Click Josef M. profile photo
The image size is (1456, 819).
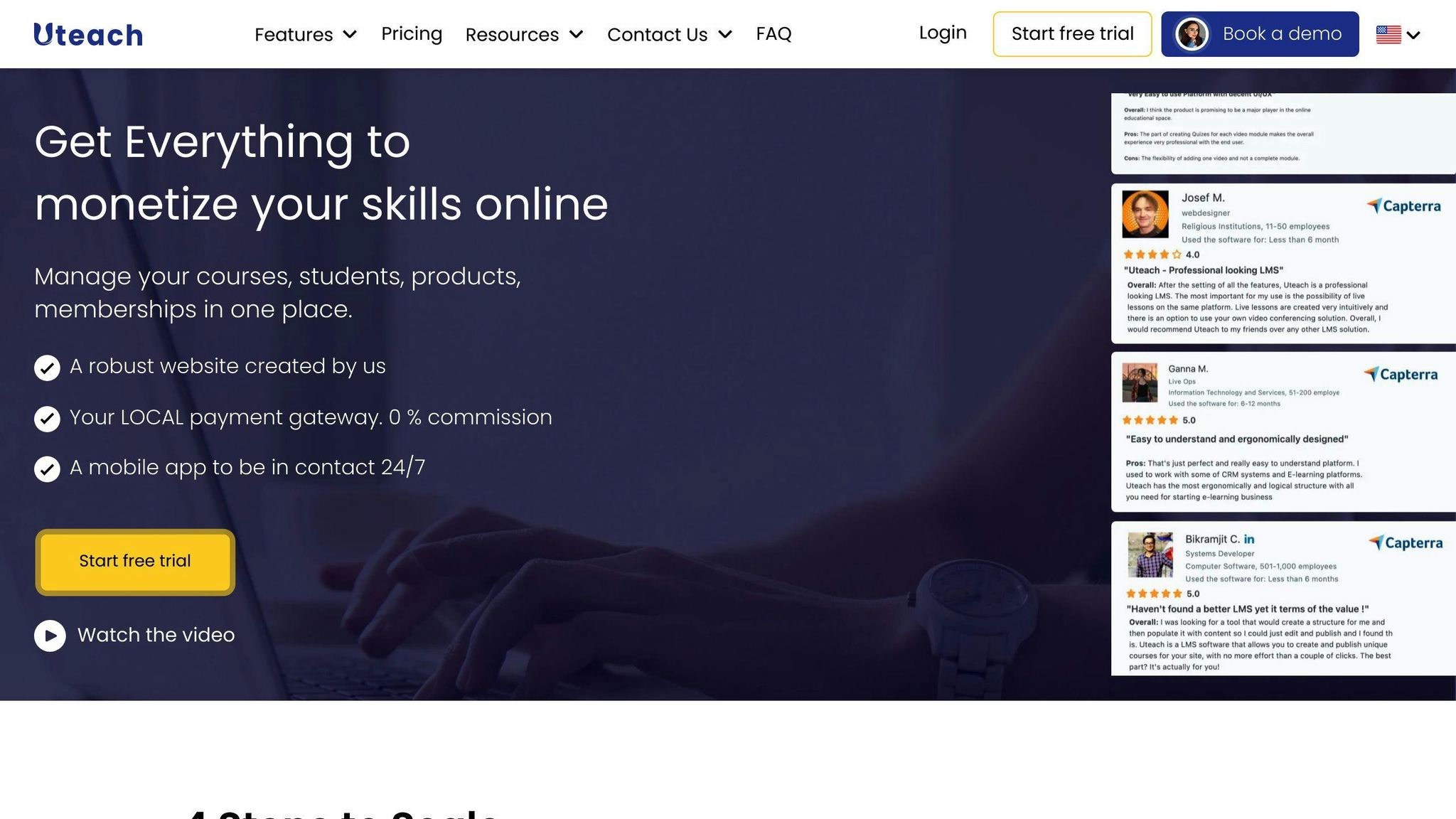(x=1145, y=214)
